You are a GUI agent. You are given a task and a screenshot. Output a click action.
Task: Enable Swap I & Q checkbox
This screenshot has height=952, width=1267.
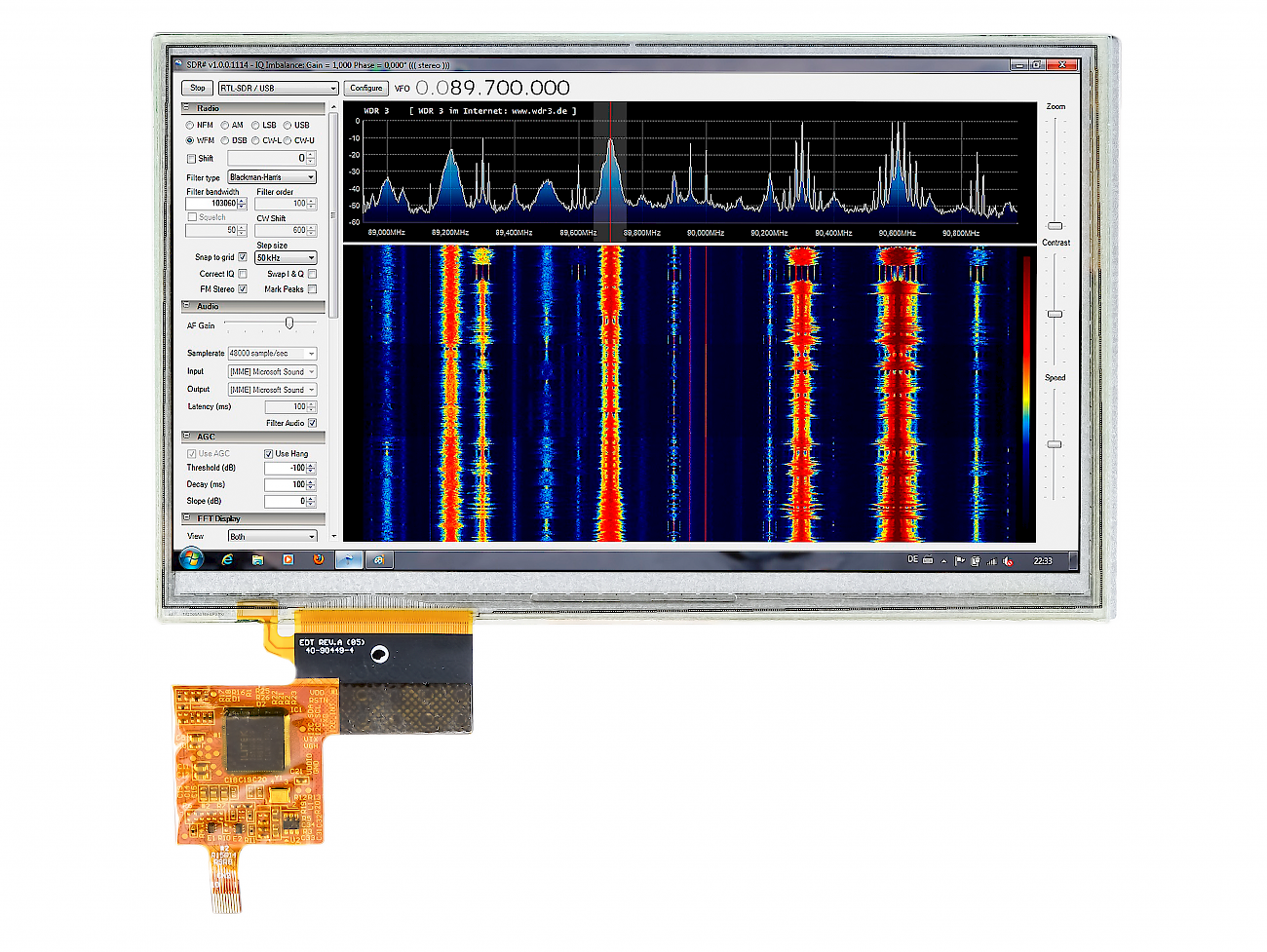point(312,274)
